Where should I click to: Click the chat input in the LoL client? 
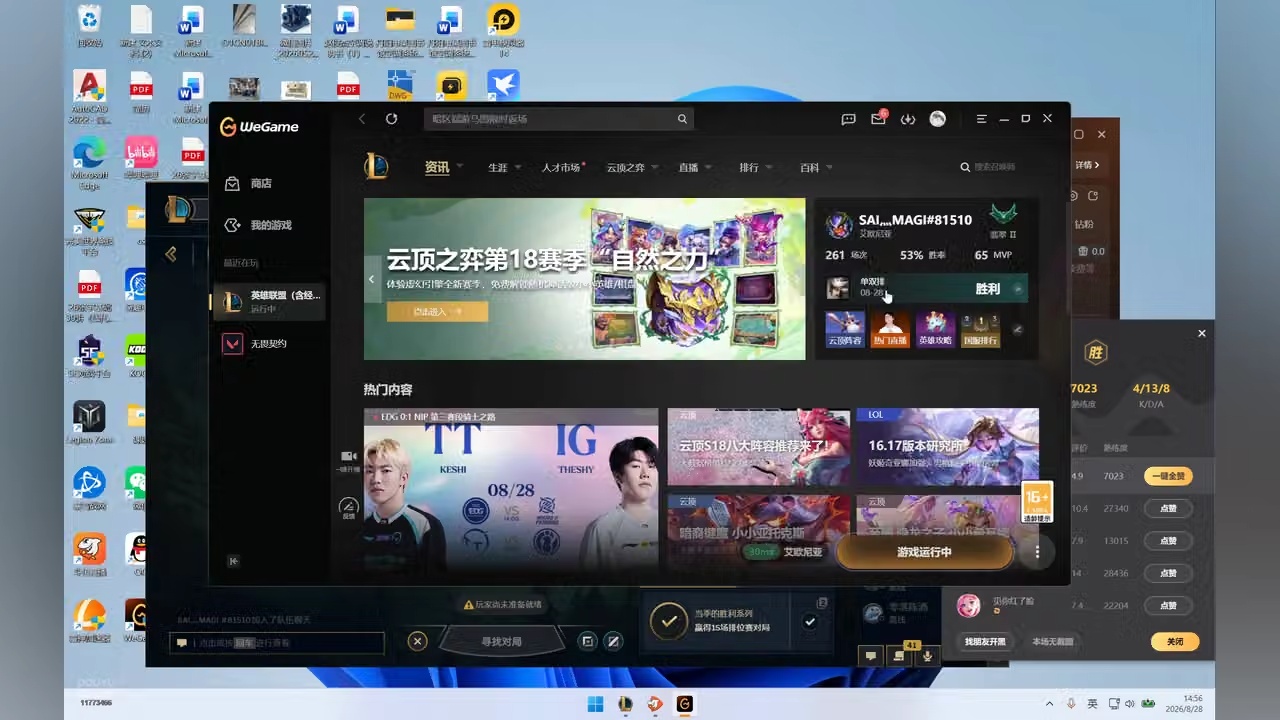(277, 643)
